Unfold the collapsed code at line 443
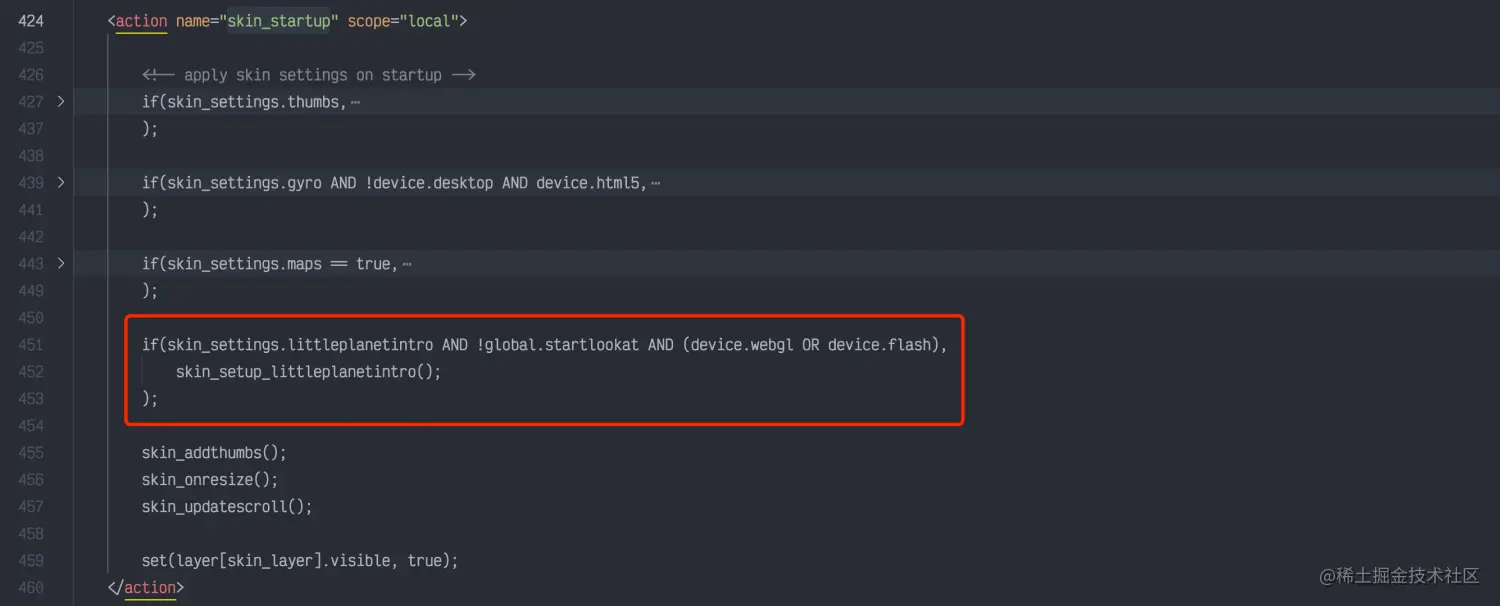The height and width of the screenshot is (606, 1500). (61, 264)
